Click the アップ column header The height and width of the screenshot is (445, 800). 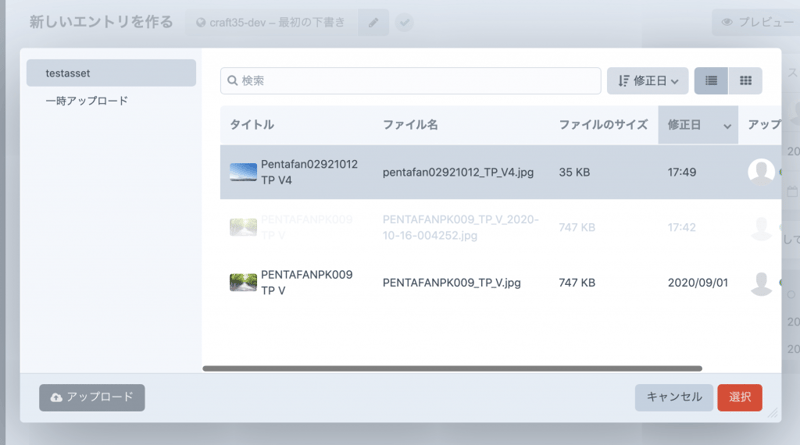764,125
